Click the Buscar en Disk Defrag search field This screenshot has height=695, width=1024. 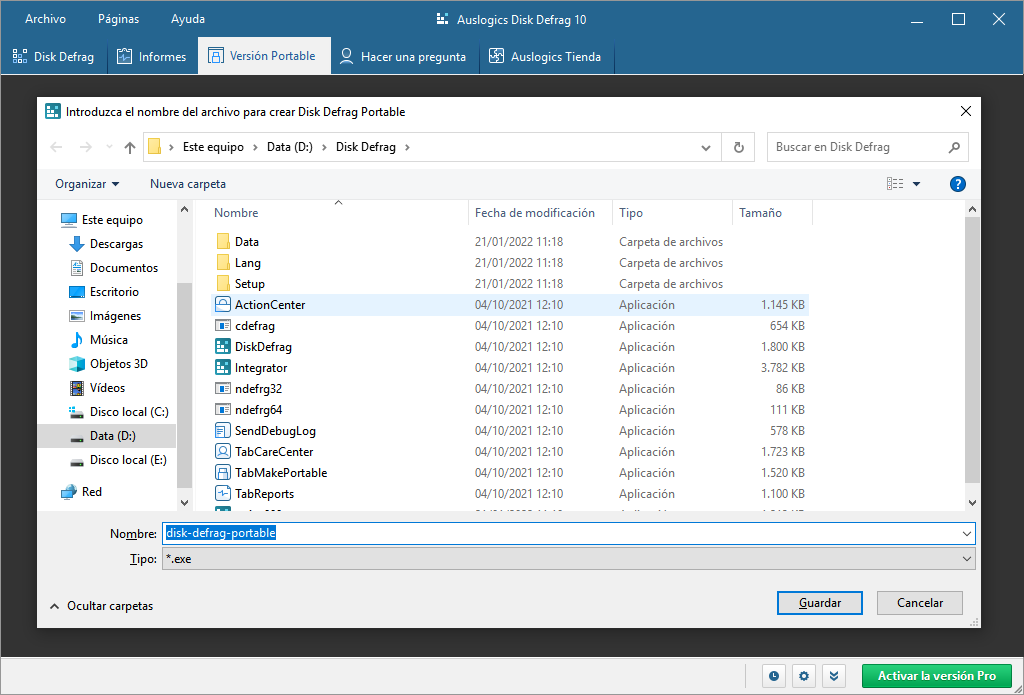pyautogui.click(x=860, y=147)
